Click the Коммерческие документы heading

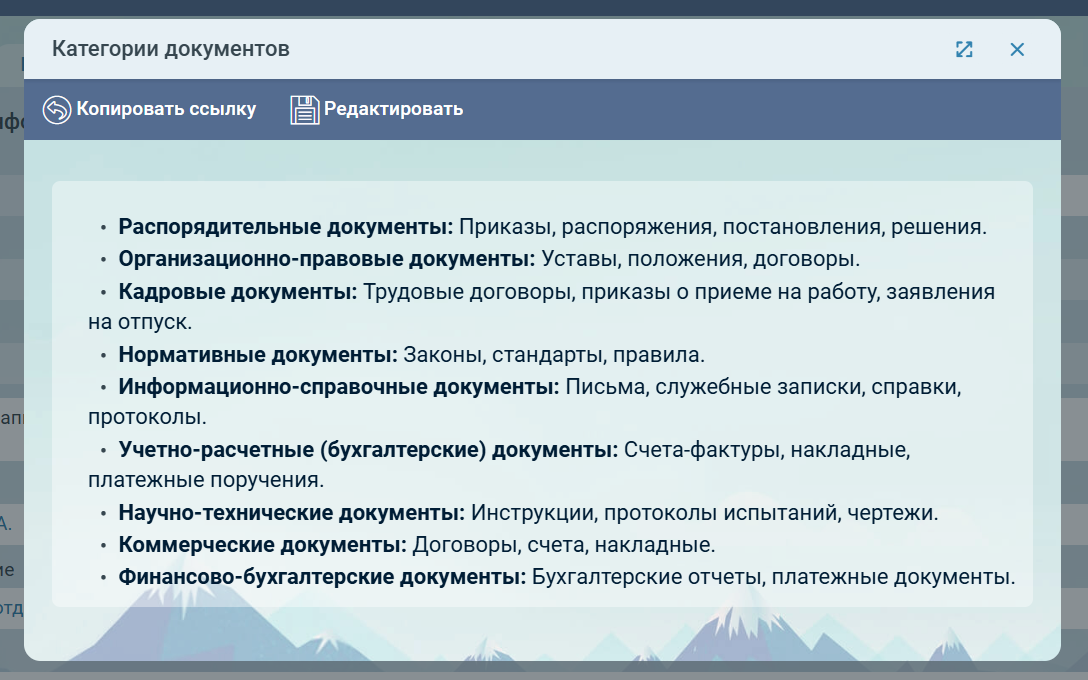262,546
